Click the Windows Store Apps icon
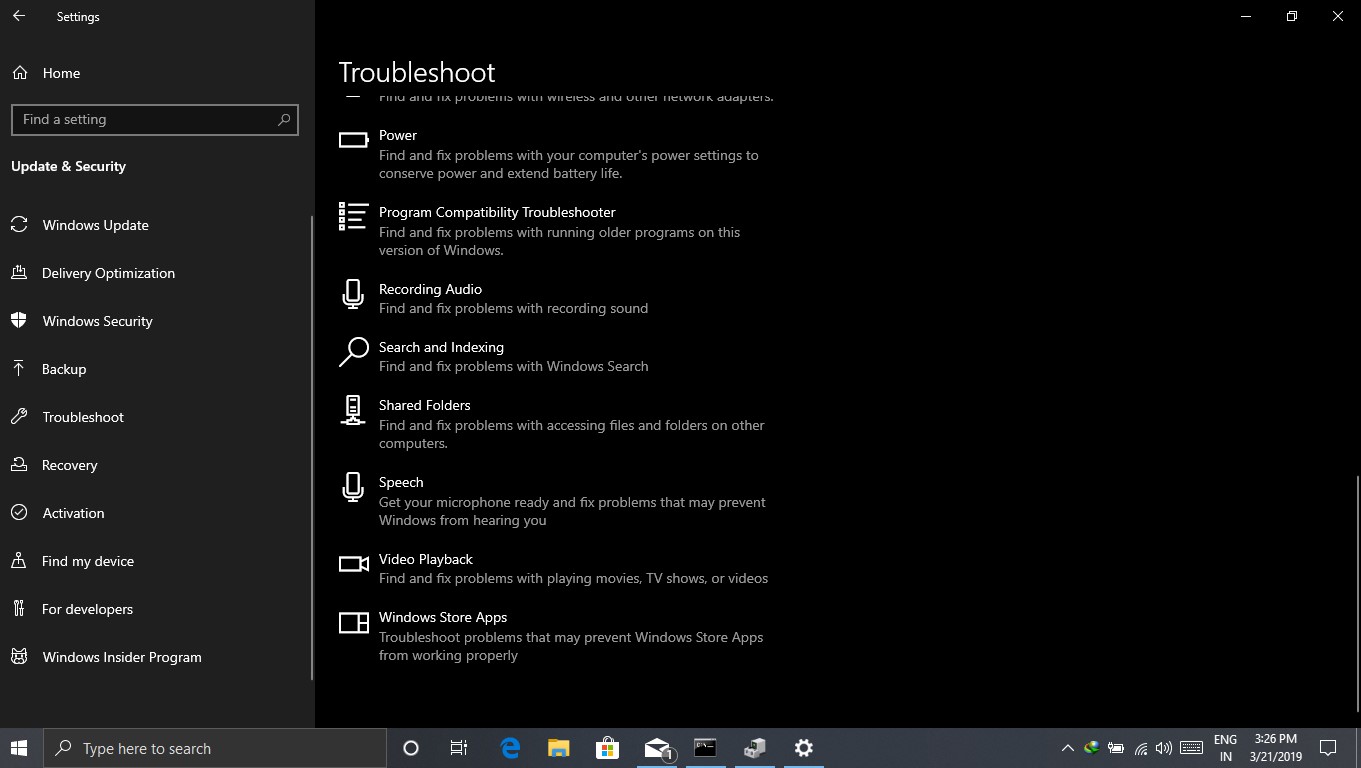The height and width of the screenshot is (768, 1361). (354, 623)
